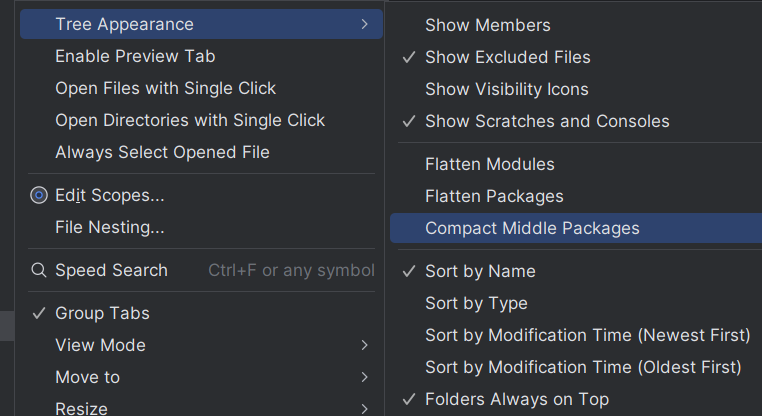This screenshot has width=762, height=416.
Task: Expand the Move to submenu
Action: (87, 377)
